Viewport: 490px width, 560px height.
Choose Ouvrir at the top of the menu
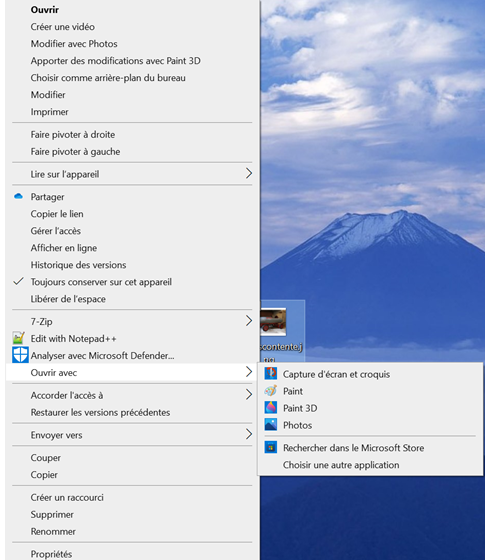132,10
